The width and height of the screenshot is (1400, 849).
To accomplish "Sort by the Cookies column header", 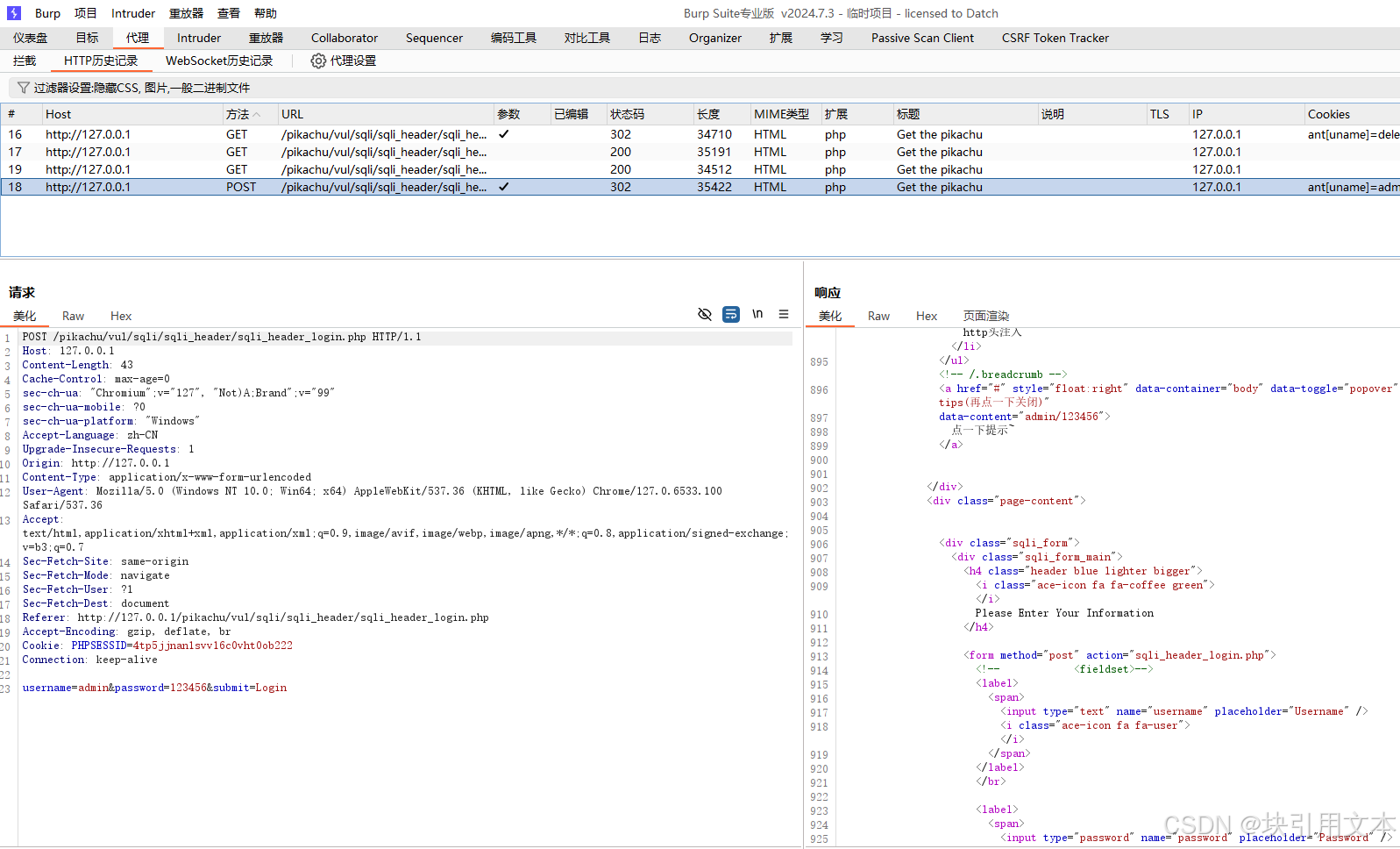I will coord(1352,114).
